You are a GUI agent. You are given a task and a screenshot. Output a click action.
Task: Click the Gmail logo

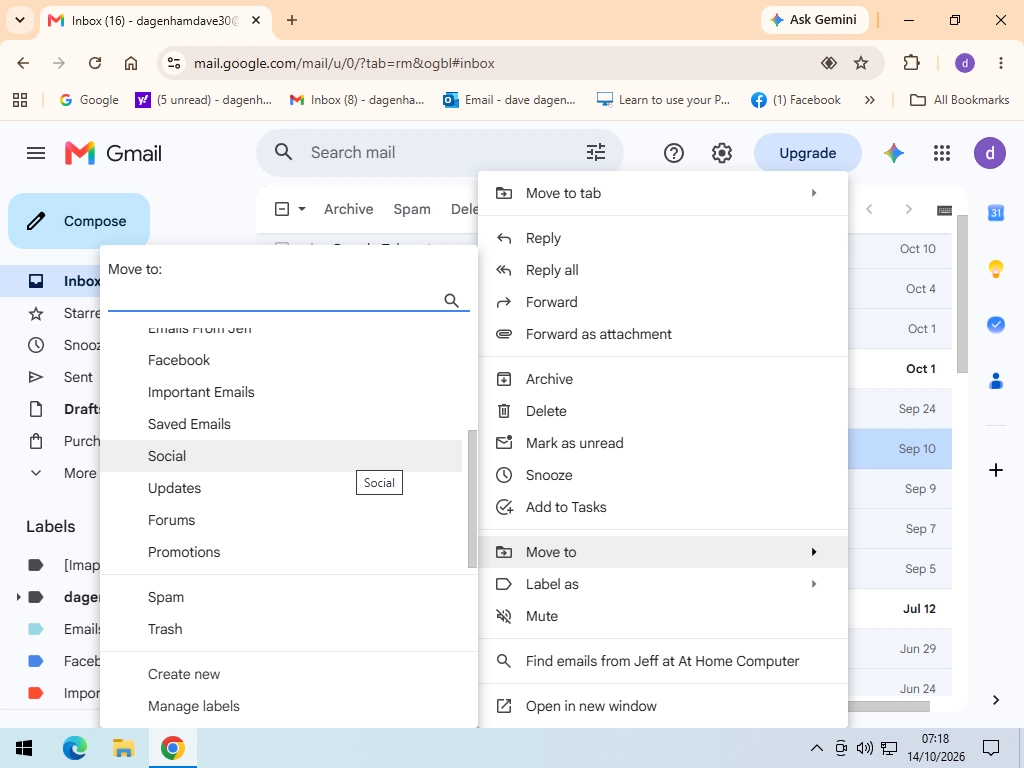pyautogui.click(x=113, y=153)
